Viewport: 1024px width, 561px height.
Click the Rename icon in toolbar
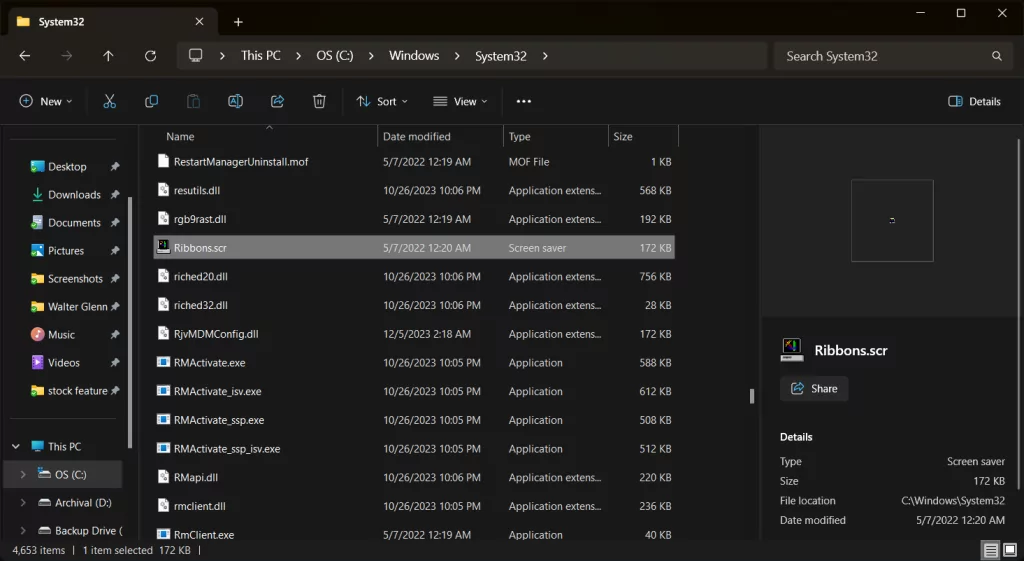[x=235, y=101]
